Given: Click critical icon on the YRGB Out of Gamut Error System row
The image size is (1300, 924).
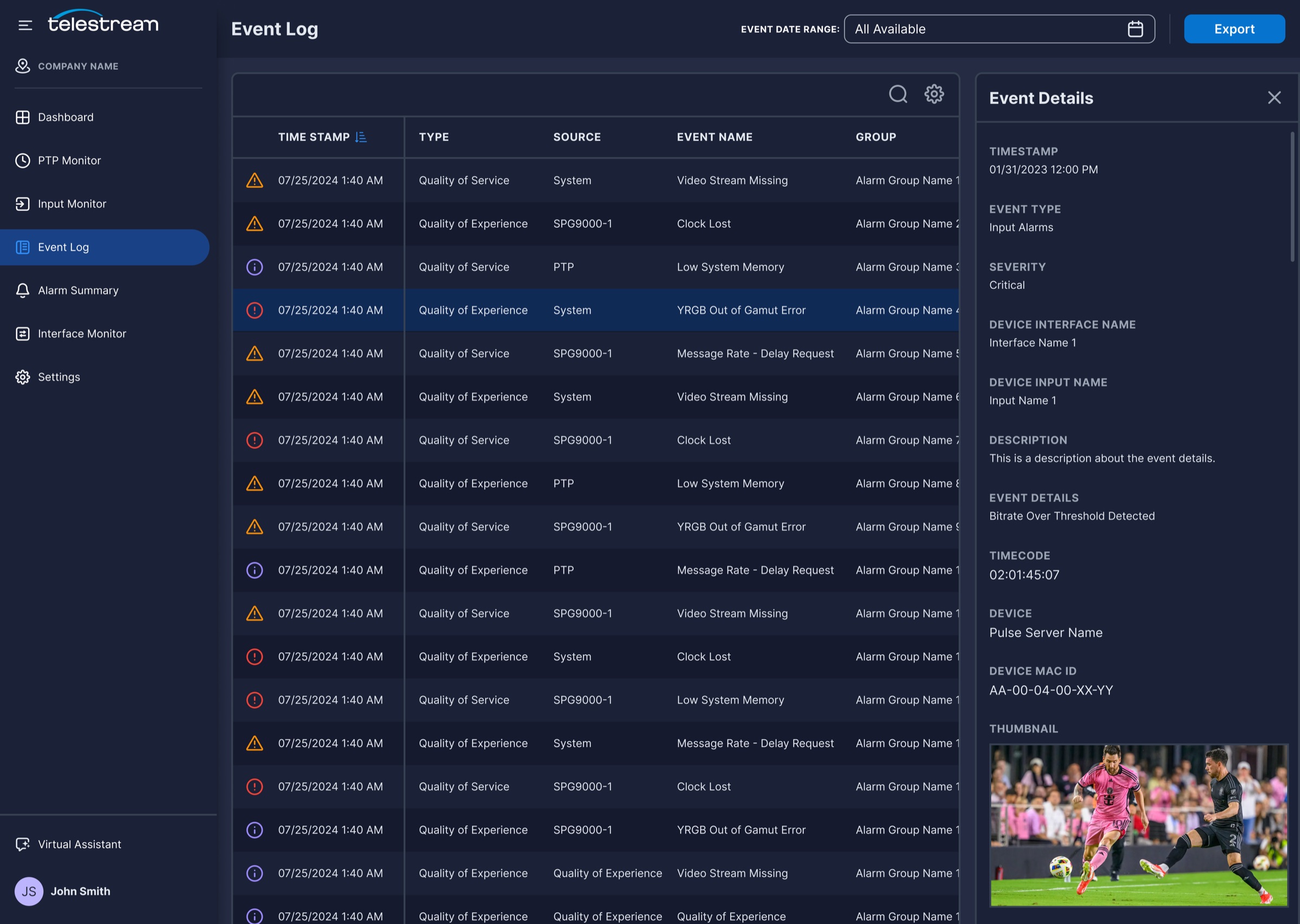Looking at the screenshot, I should click(x=254, y=310).
